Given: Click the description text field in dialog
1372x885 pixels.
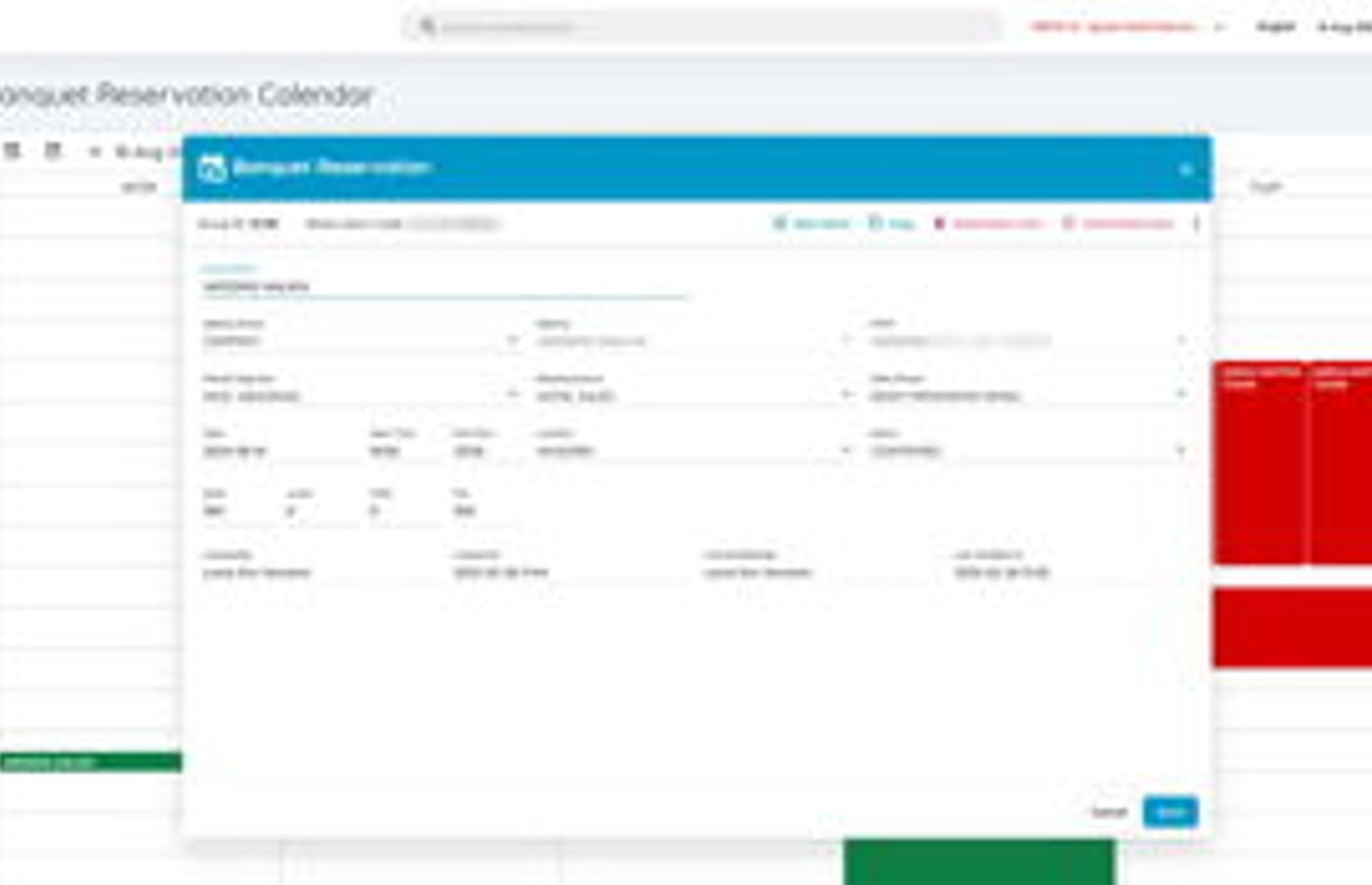Looking at the screenshot, I should click(445, 286).
